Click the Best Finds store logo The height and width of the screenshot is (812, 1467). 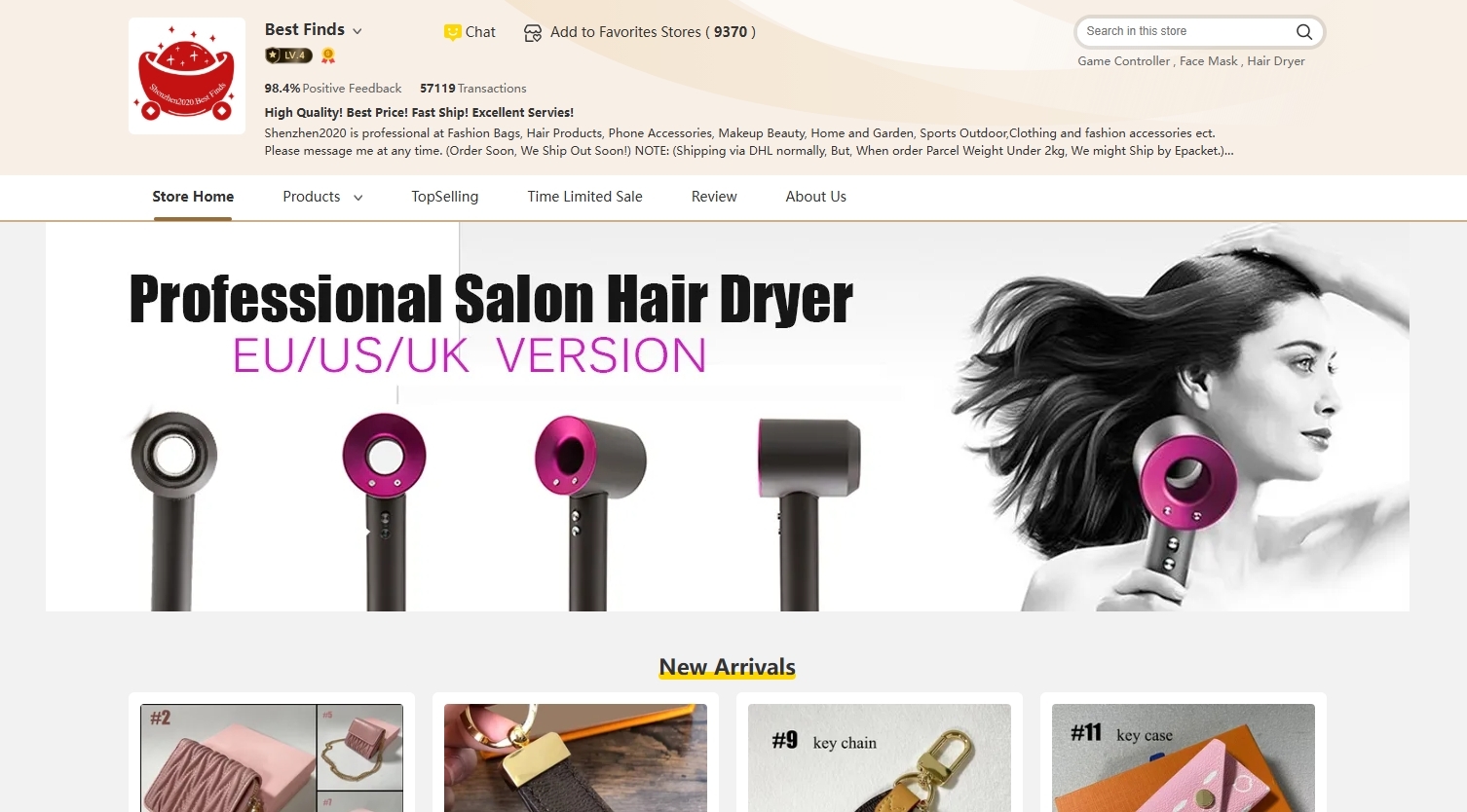187,76
